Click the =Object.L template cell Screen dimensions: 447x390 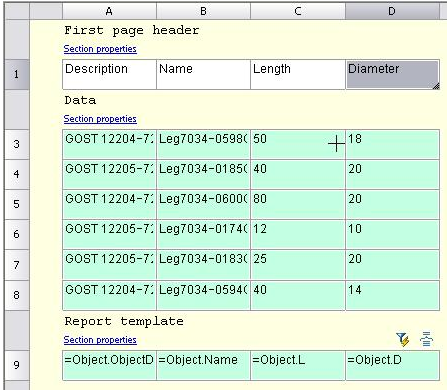(x=298, y=365)
